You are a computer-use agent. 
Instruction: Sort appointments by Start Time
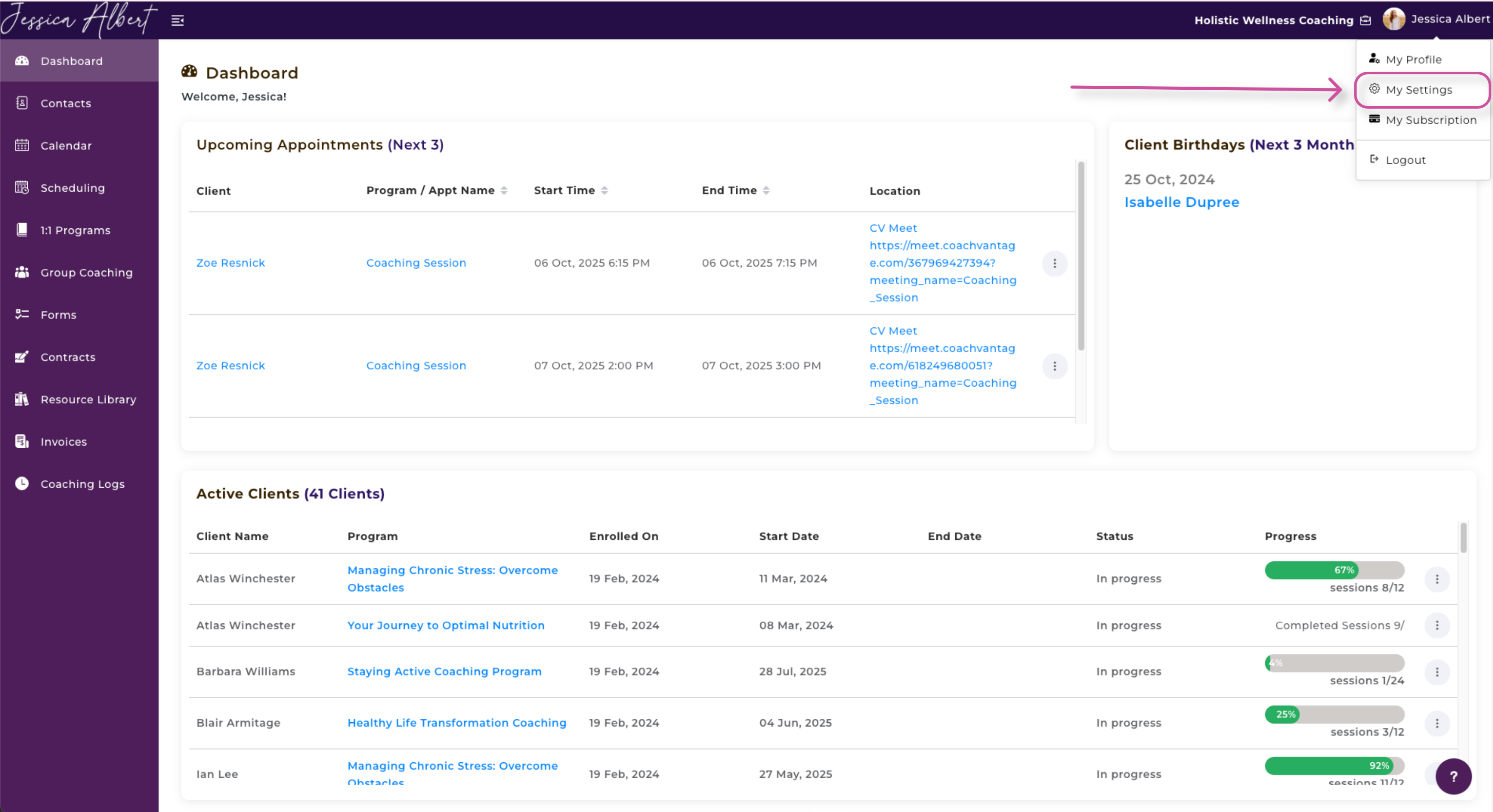[604, 190]
